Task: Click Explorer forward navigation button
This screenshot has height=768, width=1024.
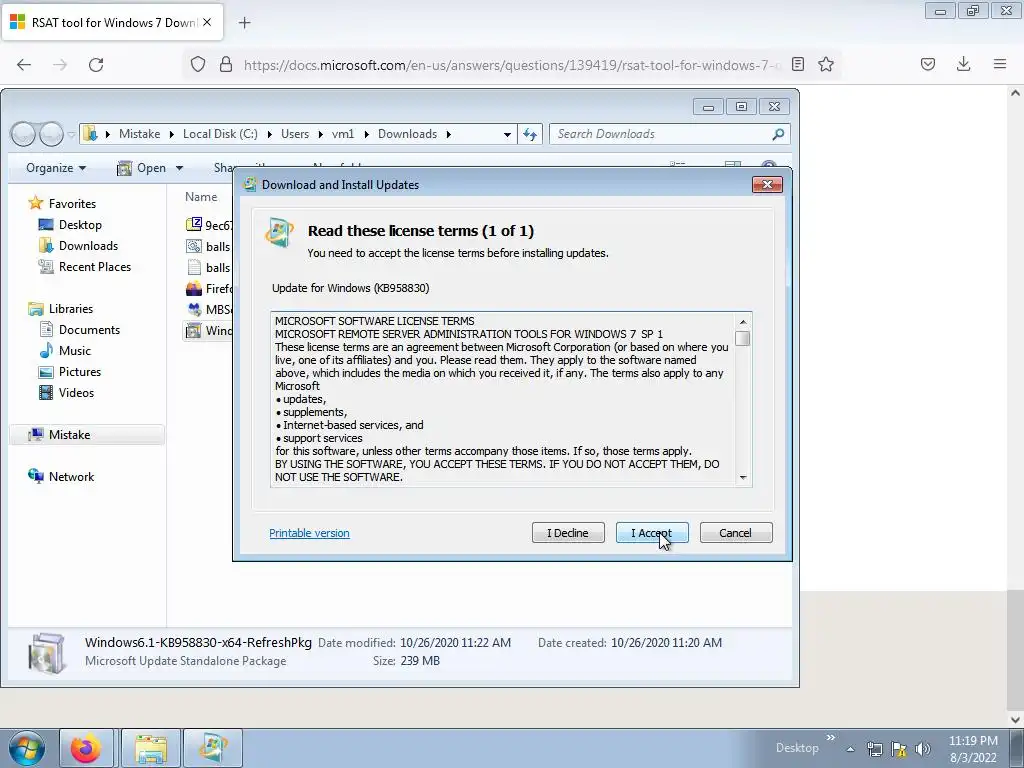Action: (51, 134)
